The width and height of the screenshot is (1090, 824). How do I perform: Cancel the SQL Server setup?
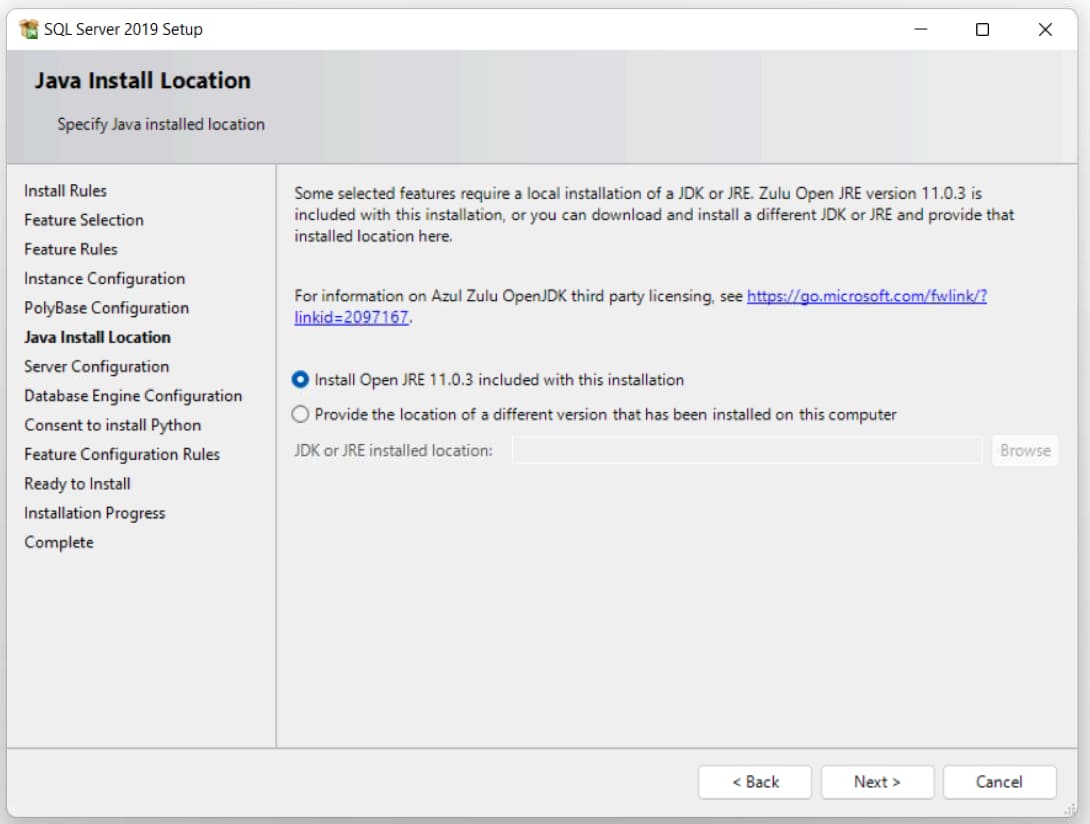(x=999, y=782)
